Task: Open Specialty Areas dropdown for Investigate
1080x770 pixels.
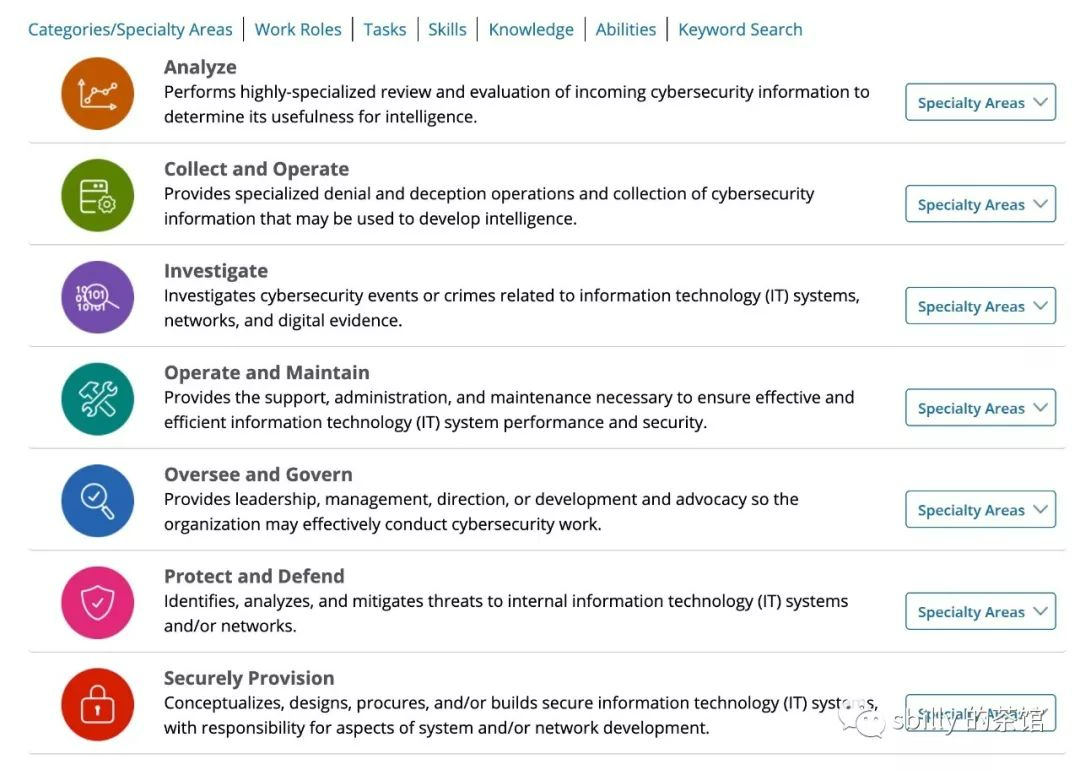Action: (x=980, y=306)
